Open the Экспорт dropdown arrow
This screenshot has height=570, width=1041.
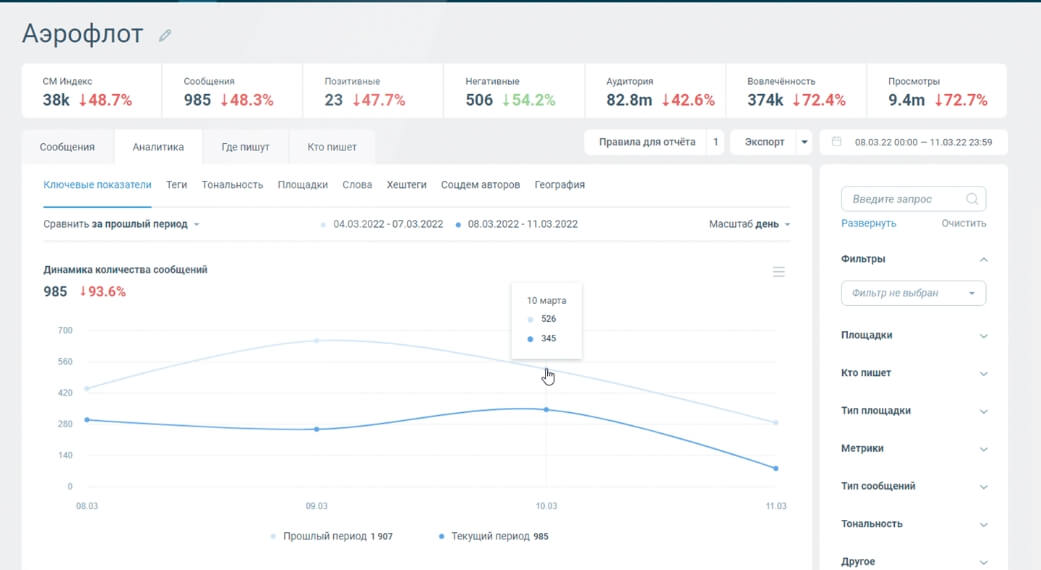[804, 142]
